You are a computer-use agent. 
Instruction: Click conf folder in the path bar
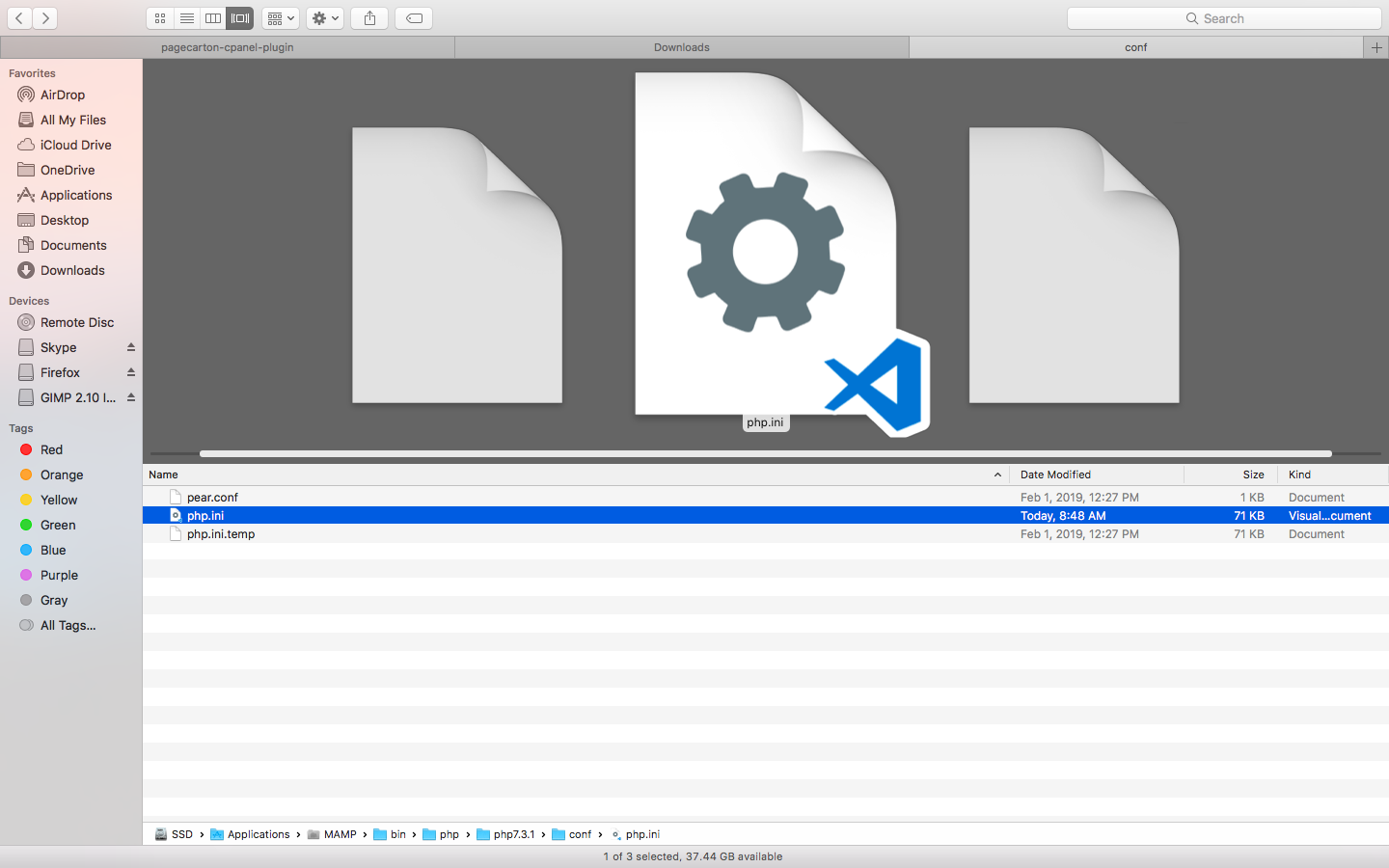click(x=572, y=834)
